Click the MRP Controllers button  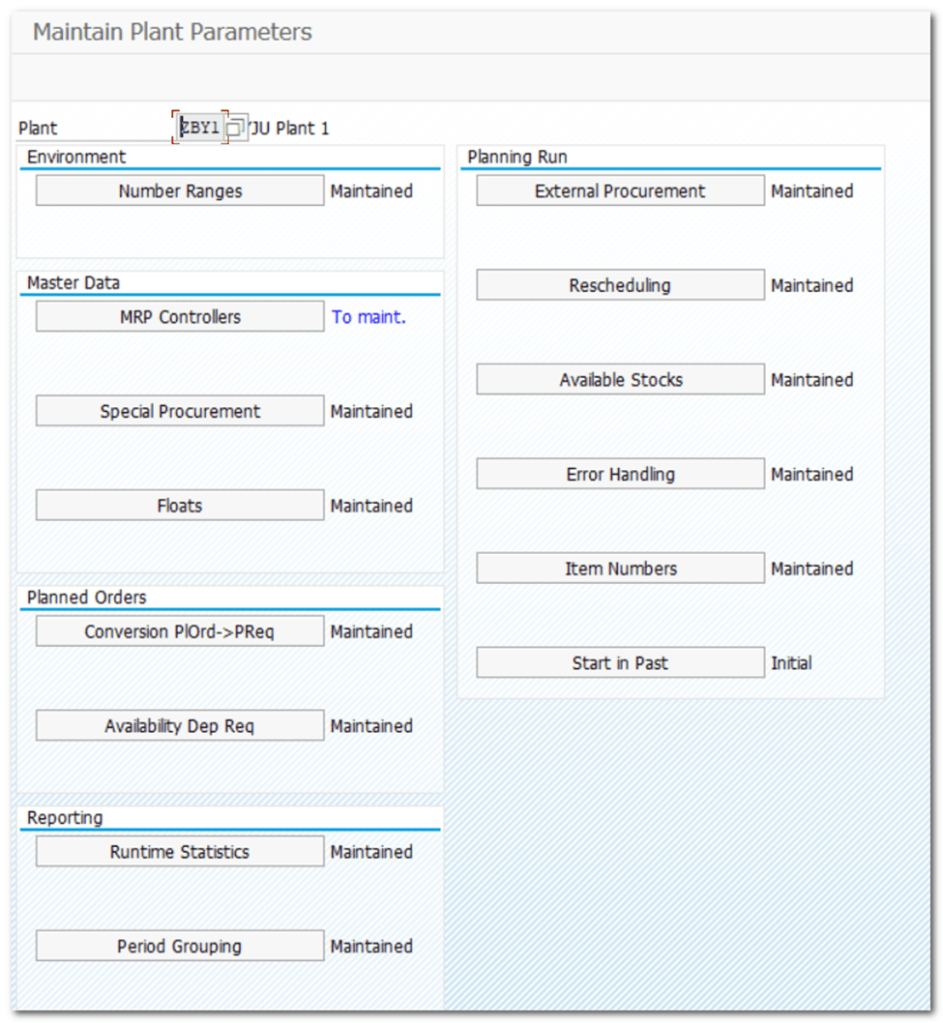point(180,317)
